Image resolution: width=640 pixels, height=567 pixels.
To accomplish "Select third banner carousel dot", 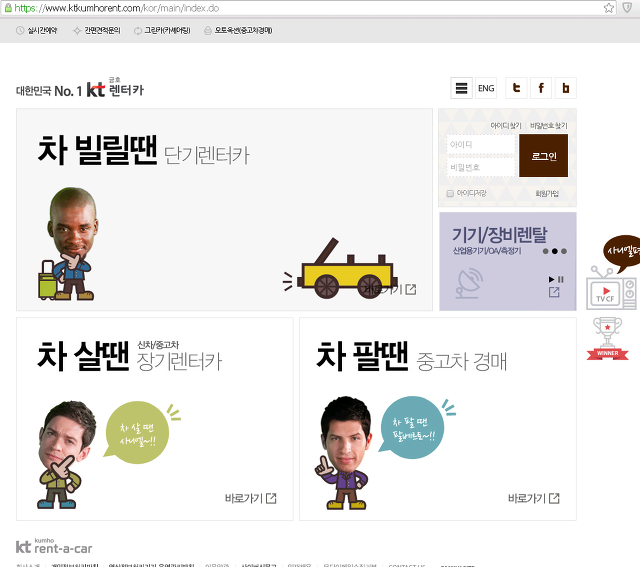I will coord(564,251).
